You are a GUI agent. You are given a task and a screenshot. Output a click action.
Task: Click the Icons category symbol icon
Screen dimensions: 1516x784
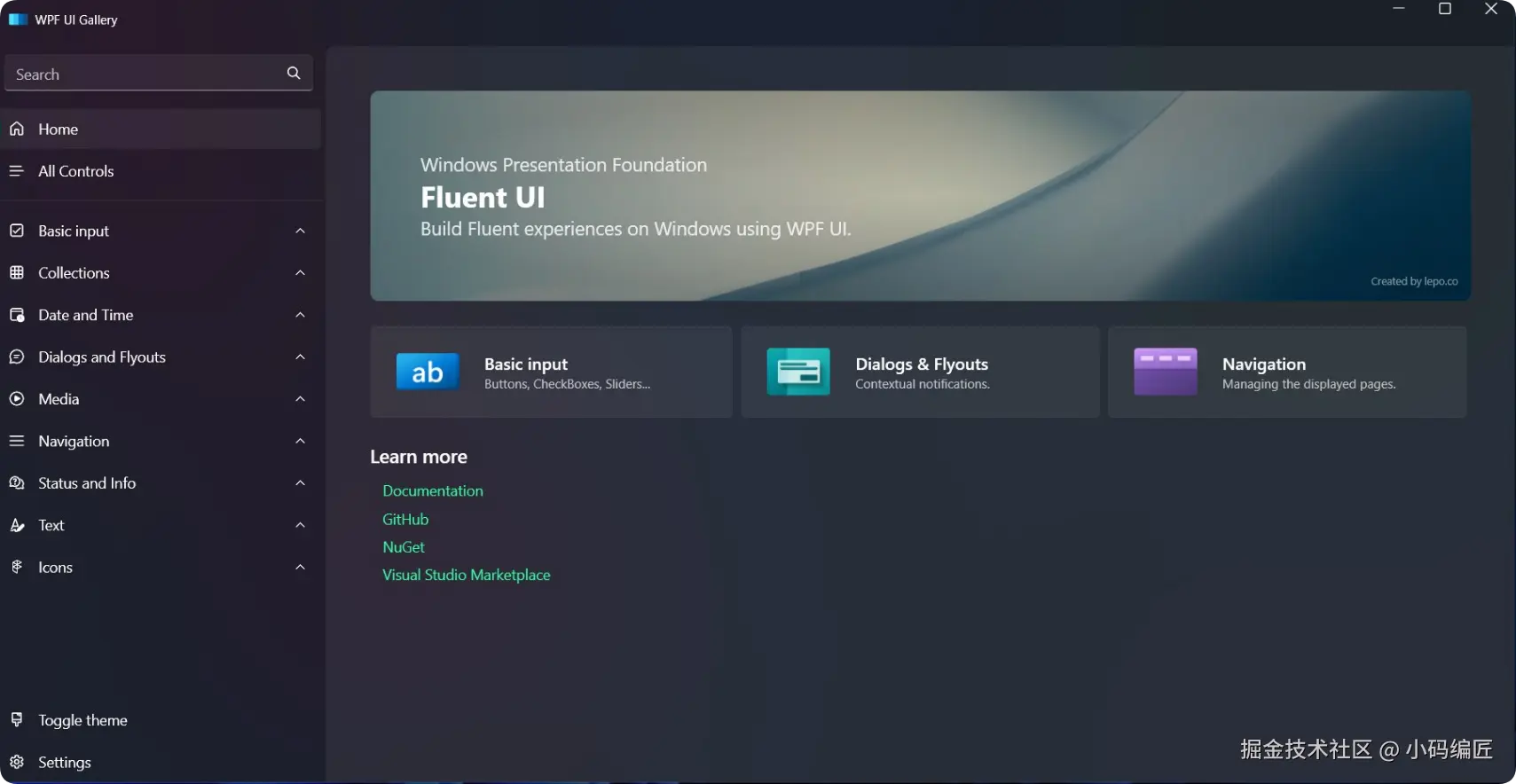tap(17, 567)
